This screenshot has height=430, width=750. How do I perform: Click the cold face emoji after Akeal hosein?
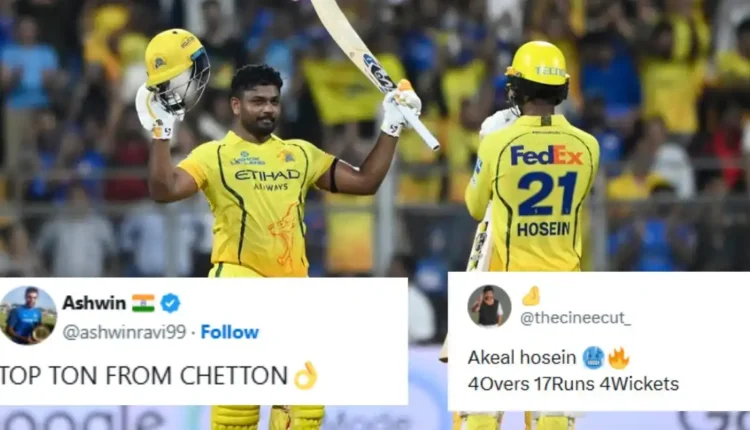click(x=594, y=358)
